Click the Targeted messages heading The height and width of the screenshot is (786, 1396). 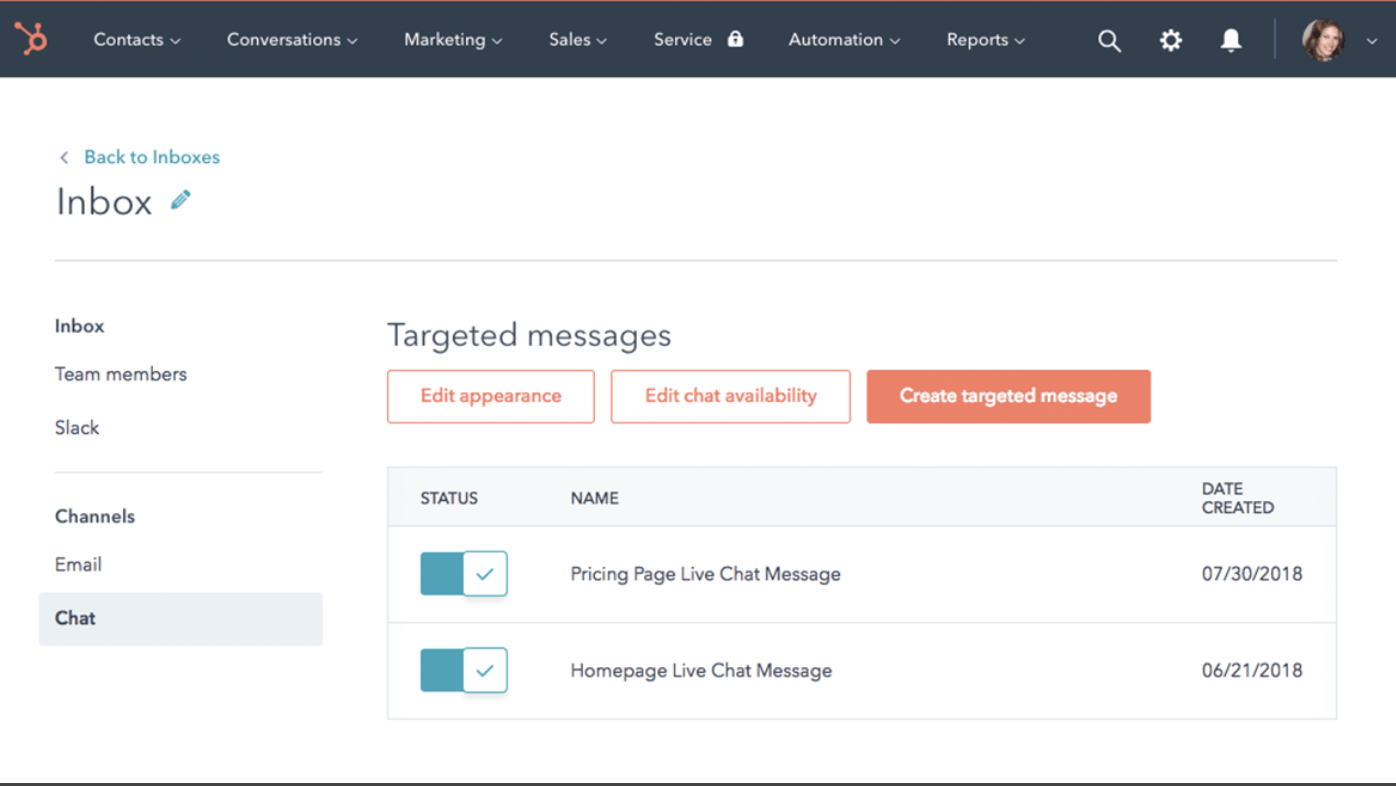pos(529,335)
